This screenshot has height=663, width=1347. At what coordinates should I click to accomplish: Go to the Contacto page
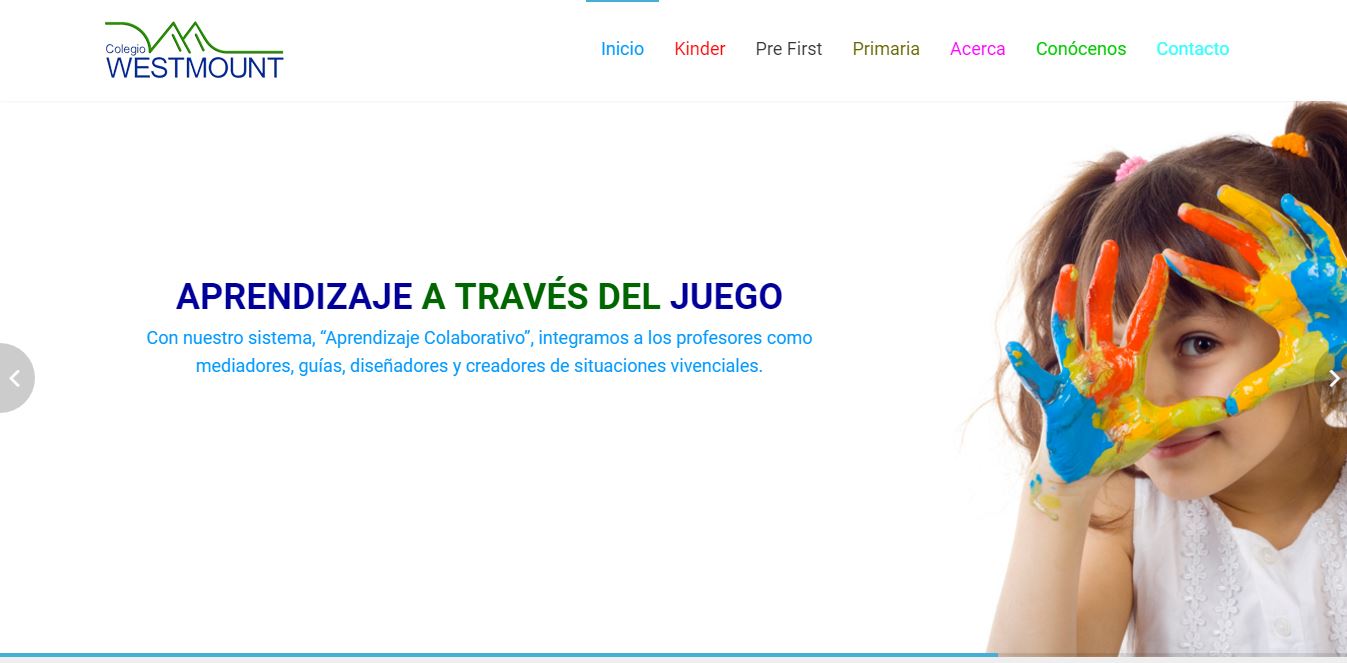[1192, 49]
